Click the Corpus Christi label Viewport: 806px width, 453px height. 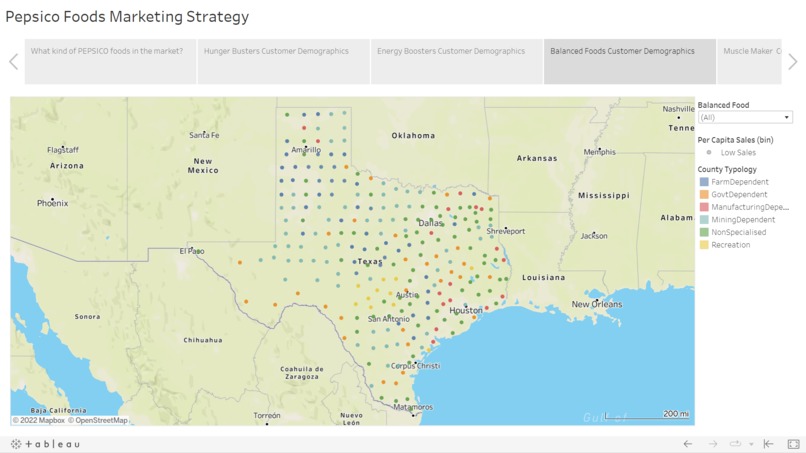tap(415, 366)
